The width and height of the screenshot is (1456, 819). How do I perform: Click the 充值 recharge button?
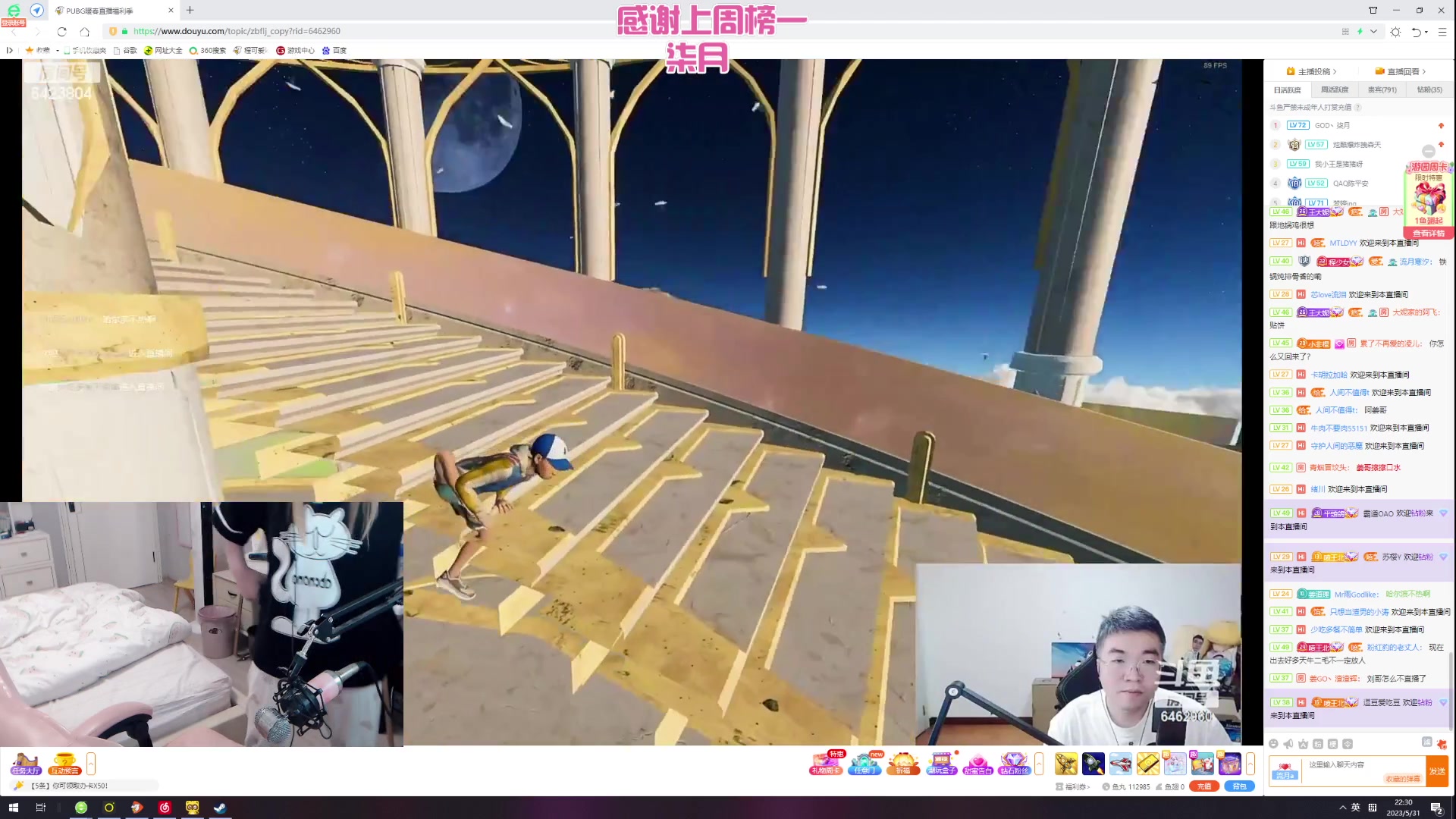coord(1204,786)
